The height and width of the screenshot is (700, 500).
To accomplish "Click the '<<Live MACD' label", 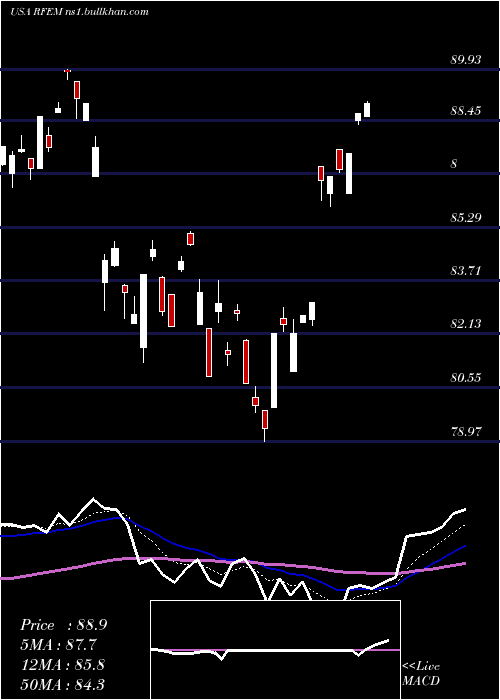I will click(x=421, y=674).
